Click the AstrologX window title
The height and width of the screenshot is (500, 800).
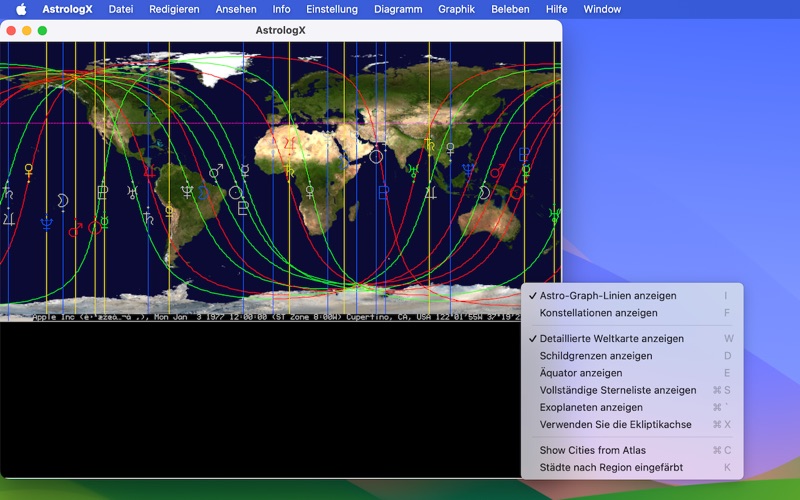(x=281, y=31)
